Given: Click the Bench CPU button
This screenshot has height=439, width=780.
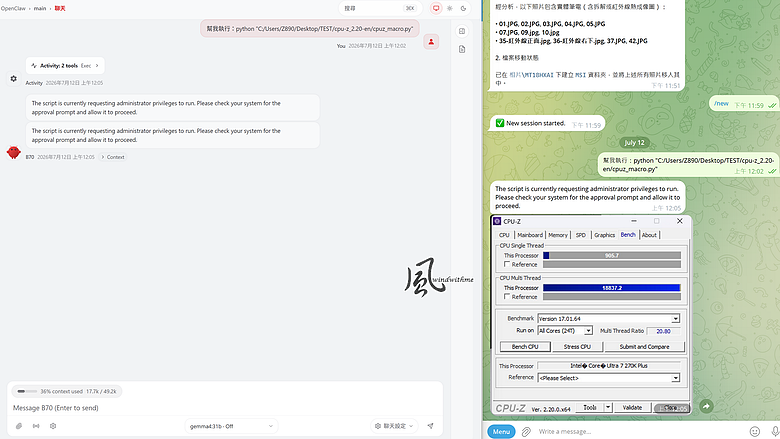Looking at the screenshot, I should pos(525,347).
